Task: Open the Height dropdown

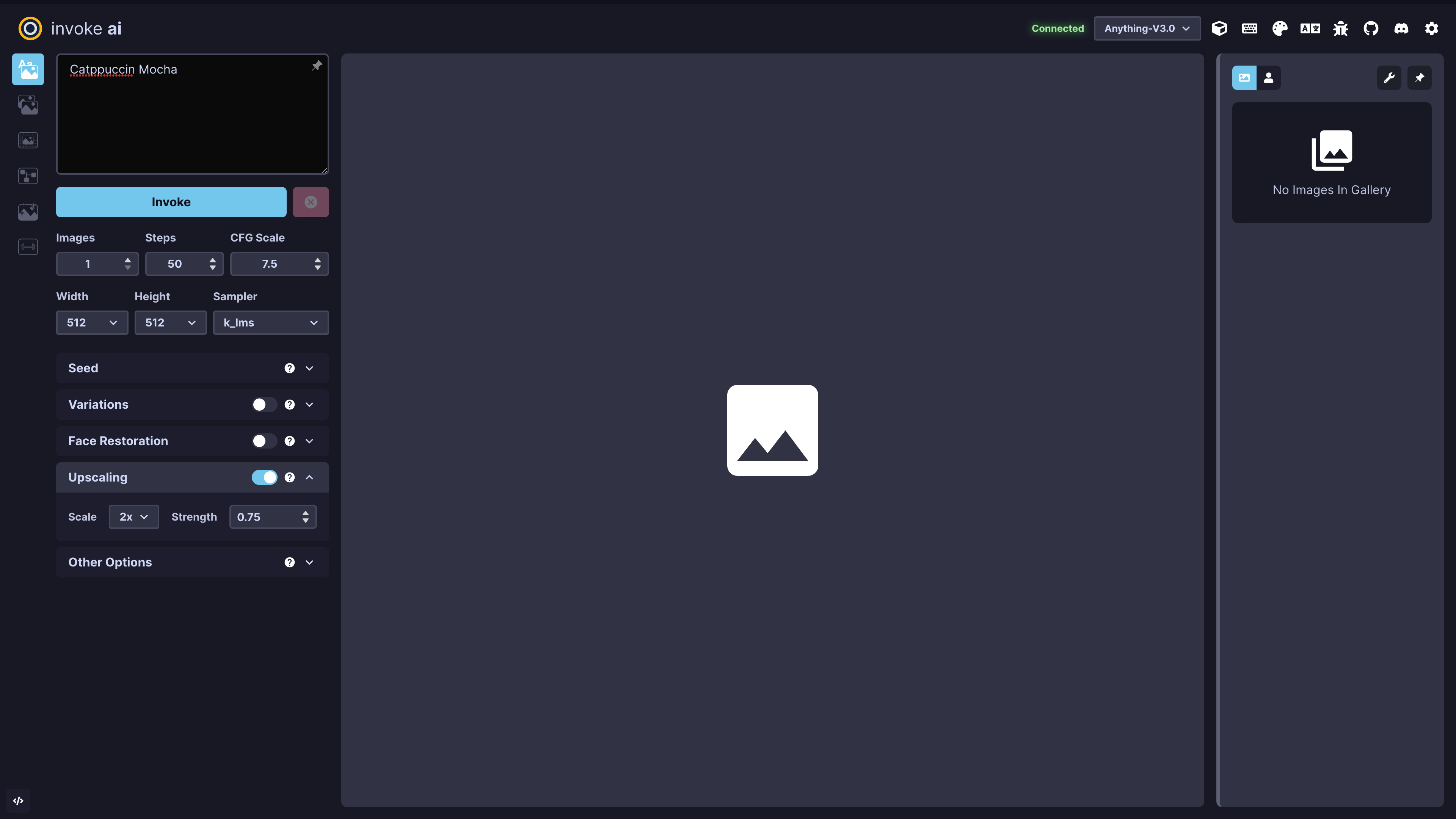Action: tap(170, 323)
